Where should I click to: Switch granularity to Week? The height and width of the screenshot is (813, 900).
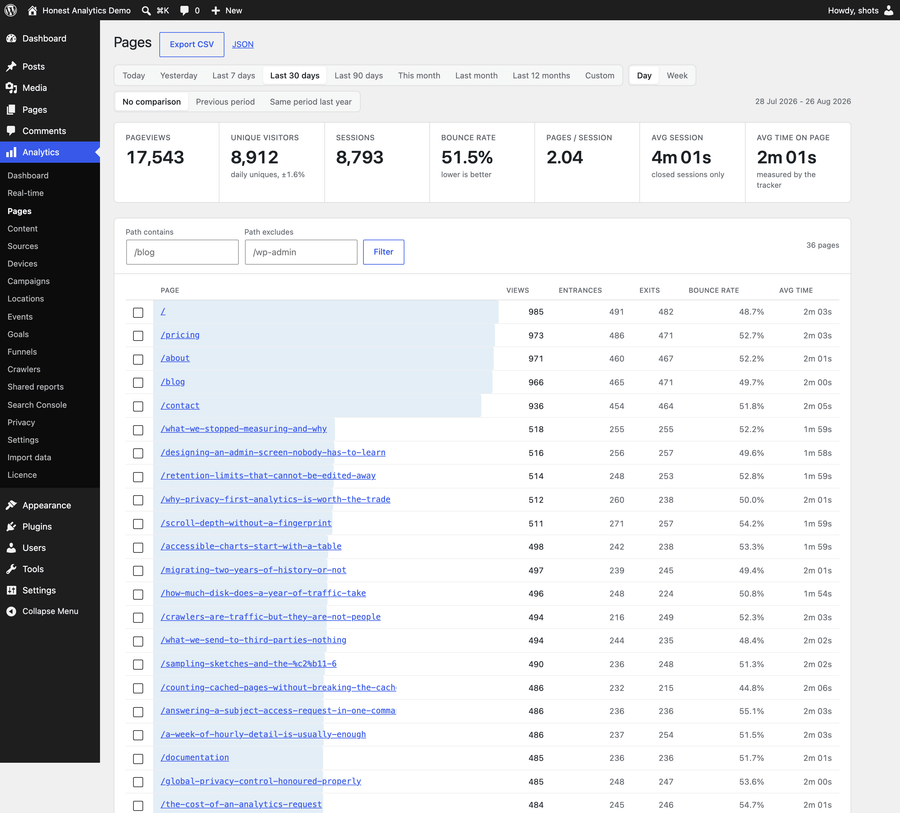(x=677, y=75)
